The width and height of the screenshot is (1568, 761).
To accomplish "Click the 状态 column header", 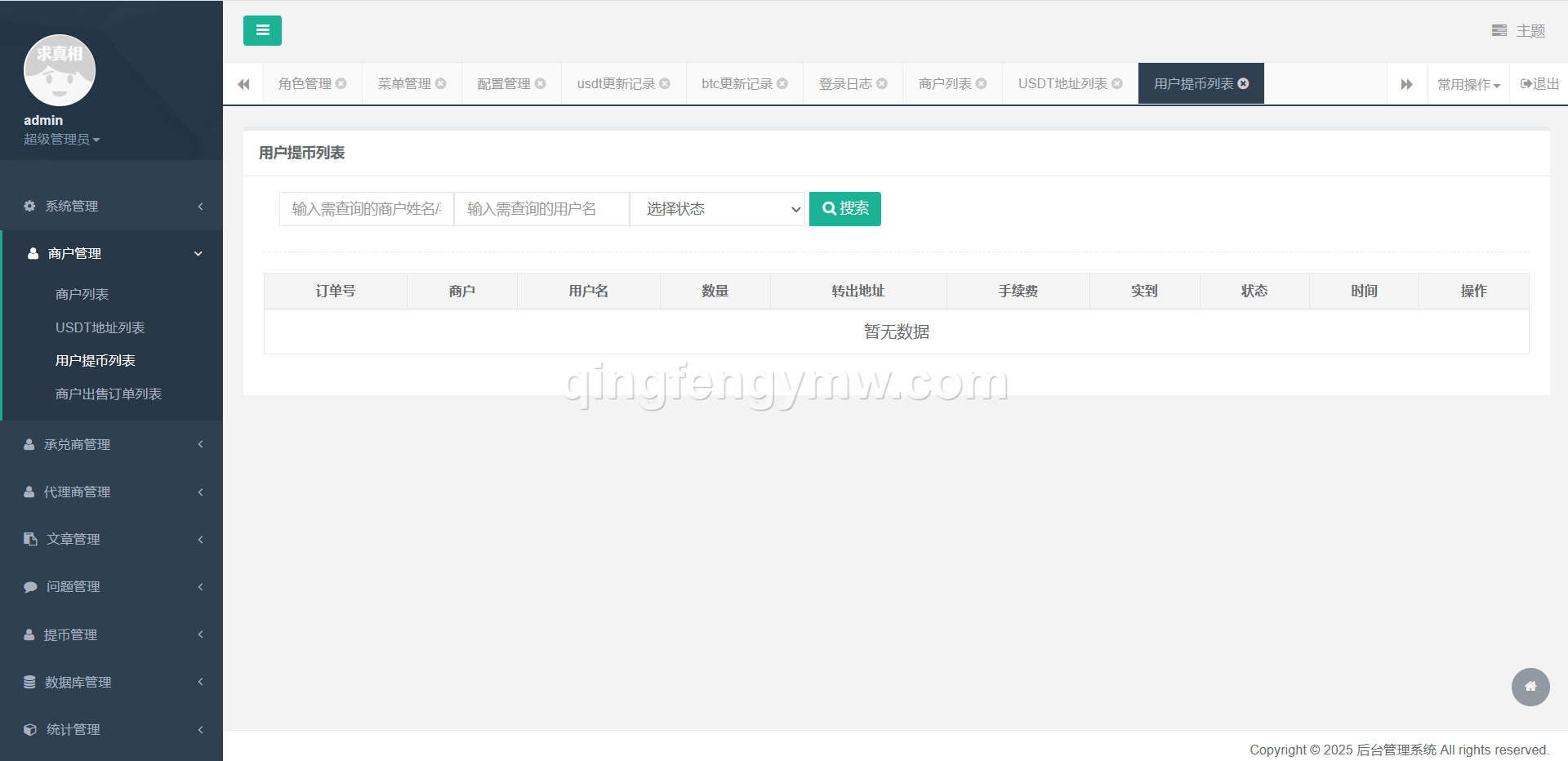I will click(1254, 291).
